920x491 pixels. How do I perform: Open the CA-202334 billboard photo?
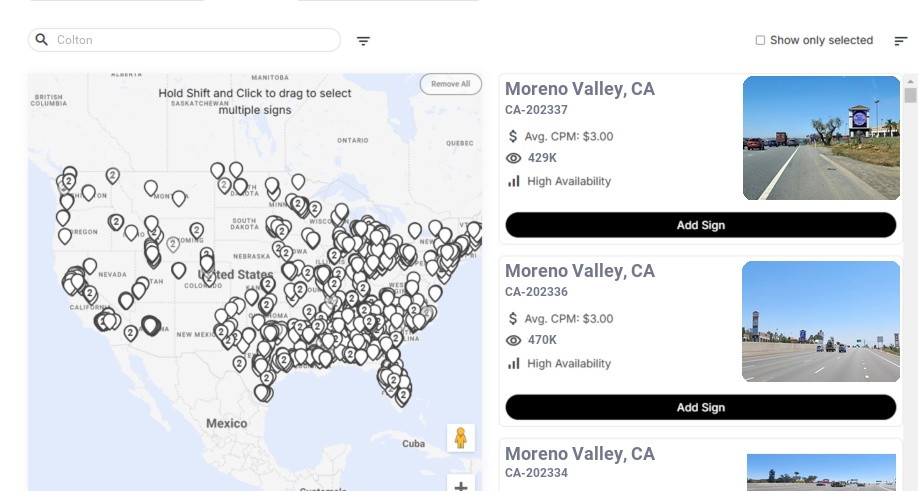tap(821, 472)
